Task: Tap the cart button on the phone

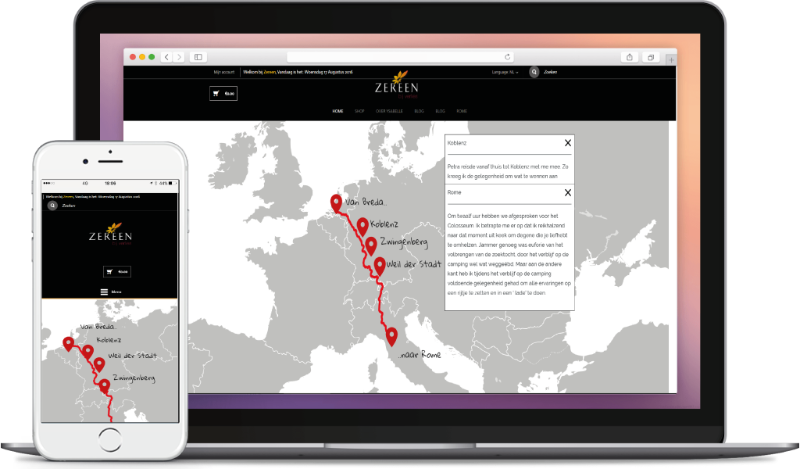Action: click(116, 271)
